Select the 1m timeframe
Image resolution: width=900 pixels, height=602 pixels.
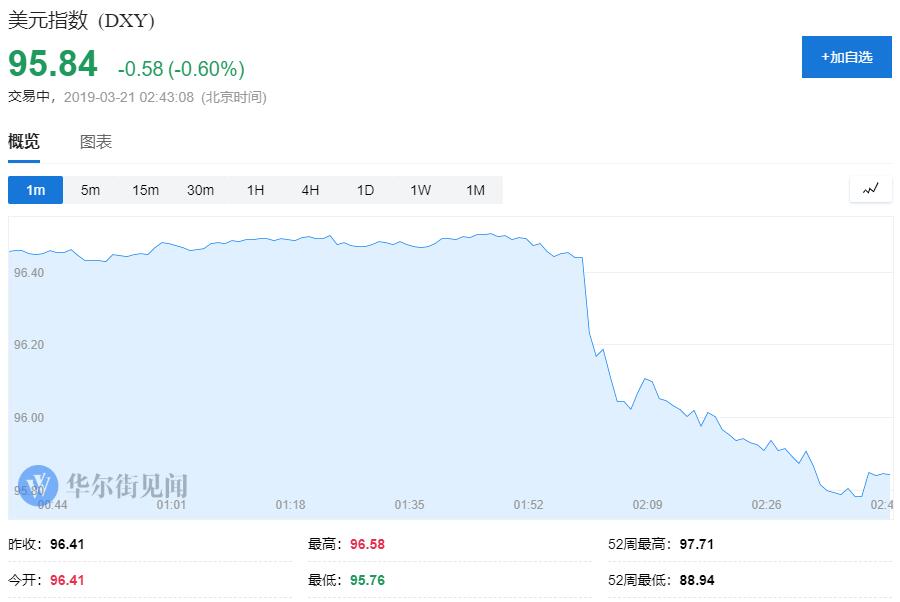(x=35, y=190)
